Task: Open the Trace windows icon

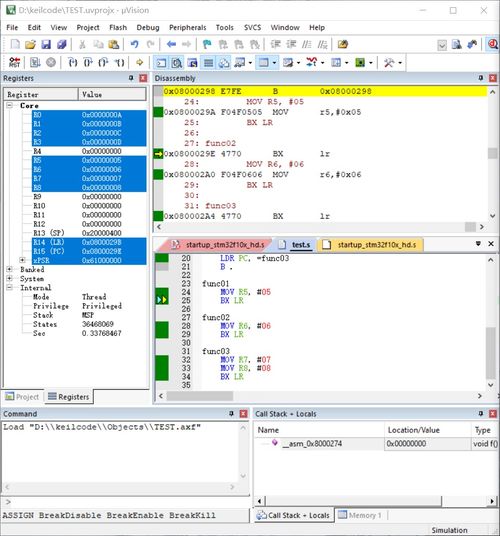Action: pos(336,63)
